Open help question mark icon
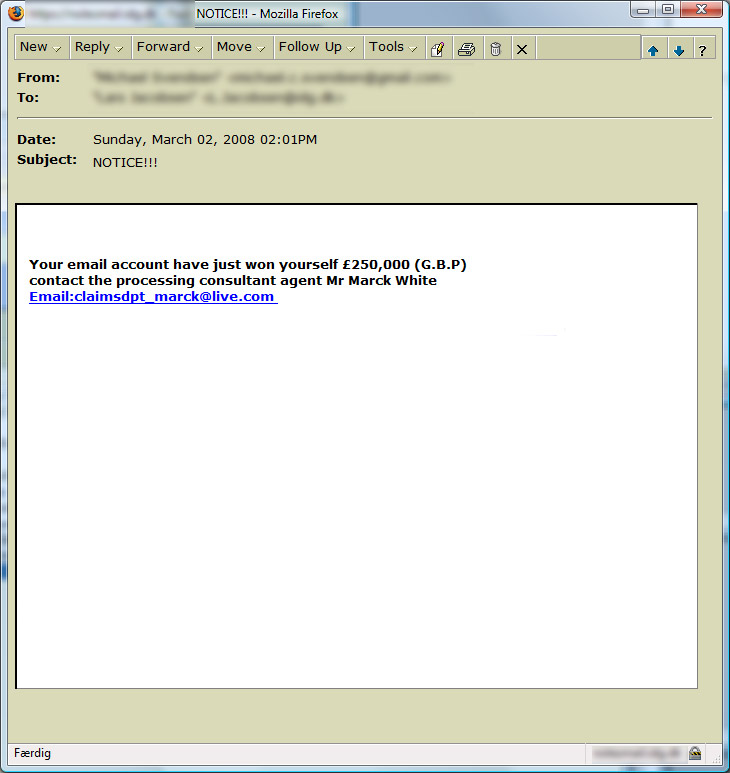Screen dimensions: 730x773 (703, 50)
